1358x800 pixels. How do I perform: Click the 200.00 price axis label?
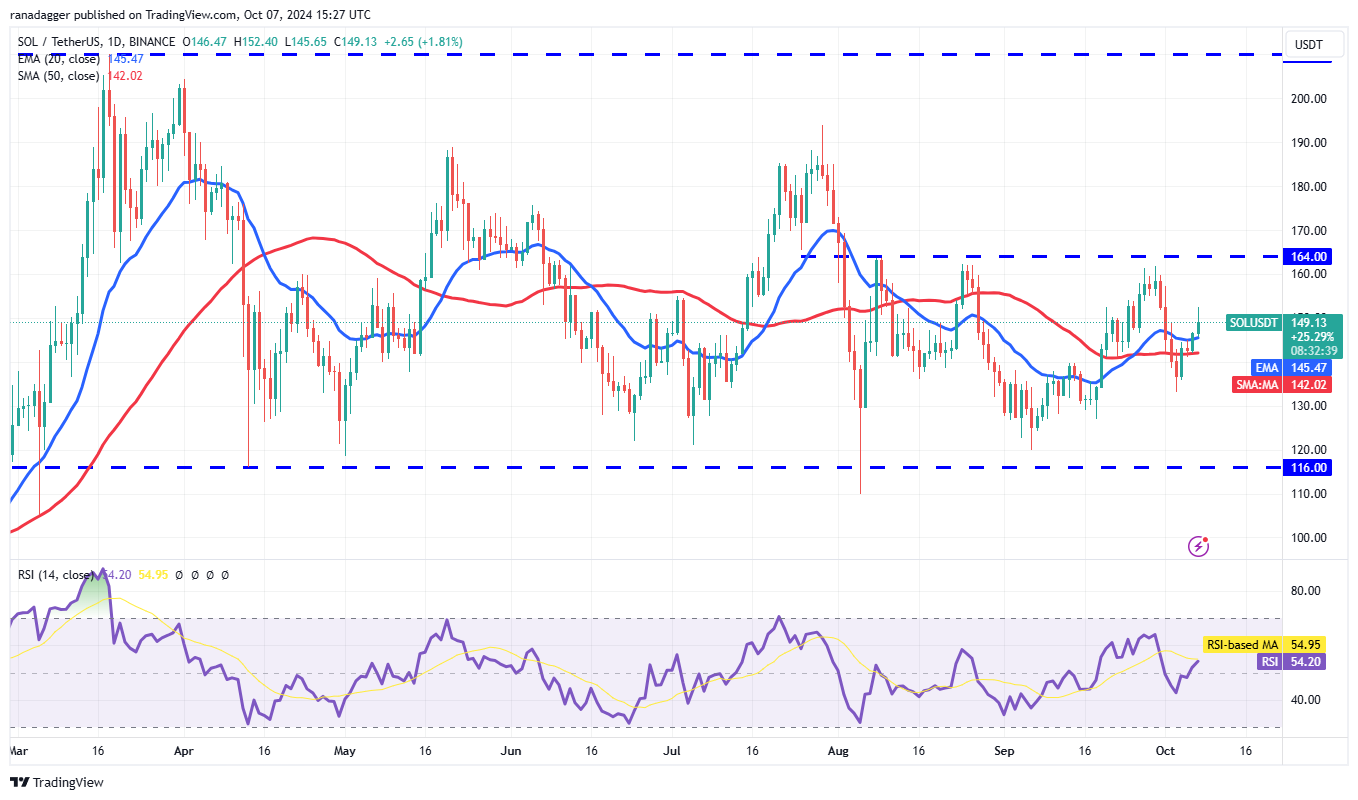click(1308, 99)
